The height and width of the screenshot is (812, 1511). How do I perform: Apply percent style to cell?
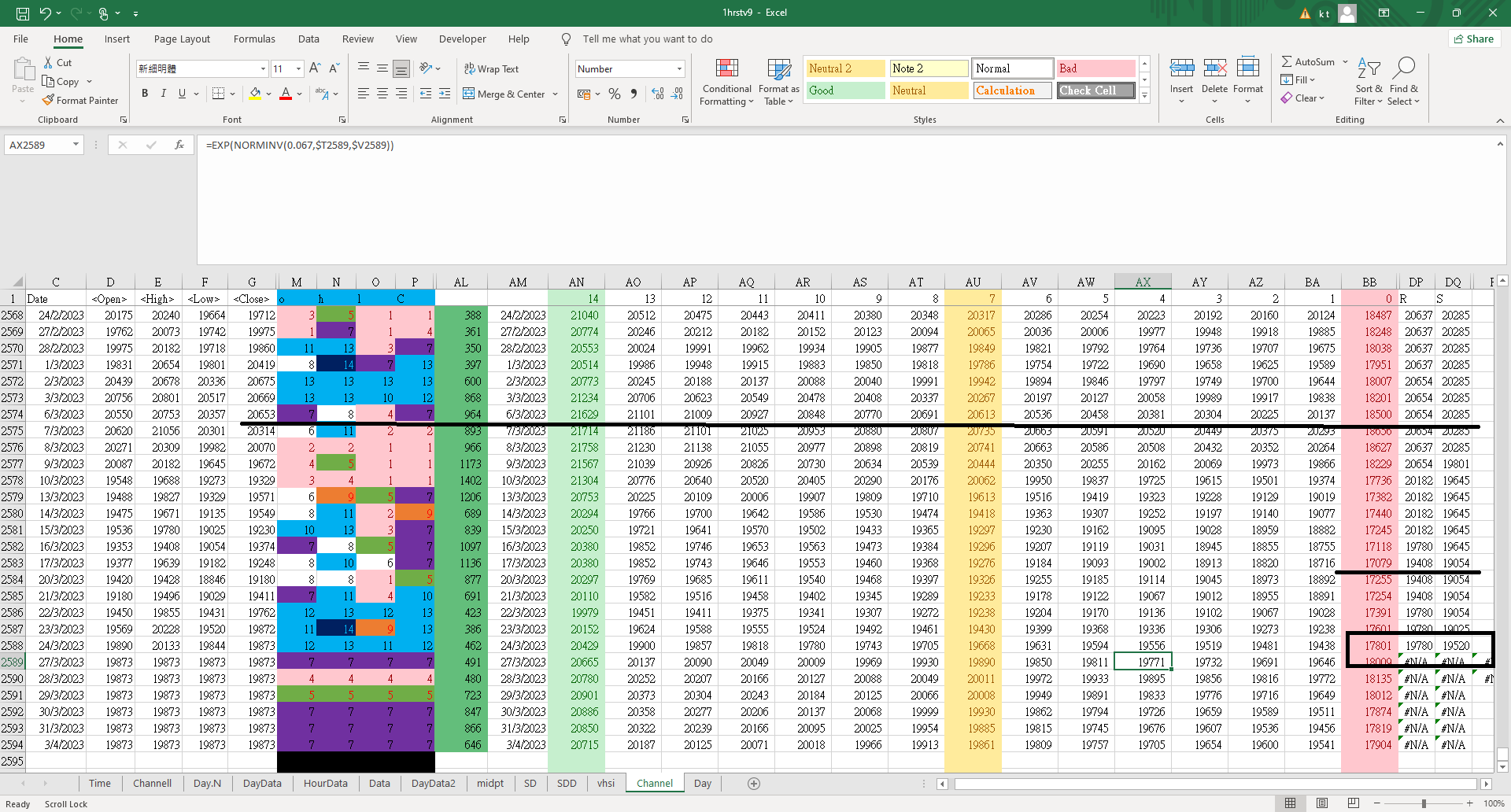(614, 94)
